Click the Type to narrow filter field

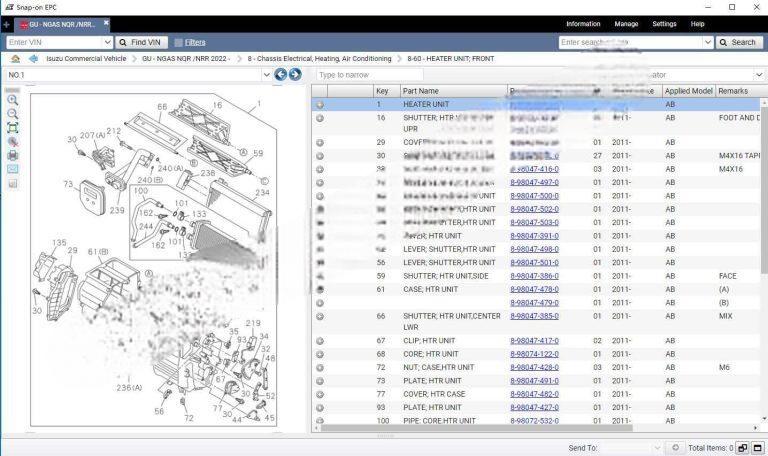point(370,75)
